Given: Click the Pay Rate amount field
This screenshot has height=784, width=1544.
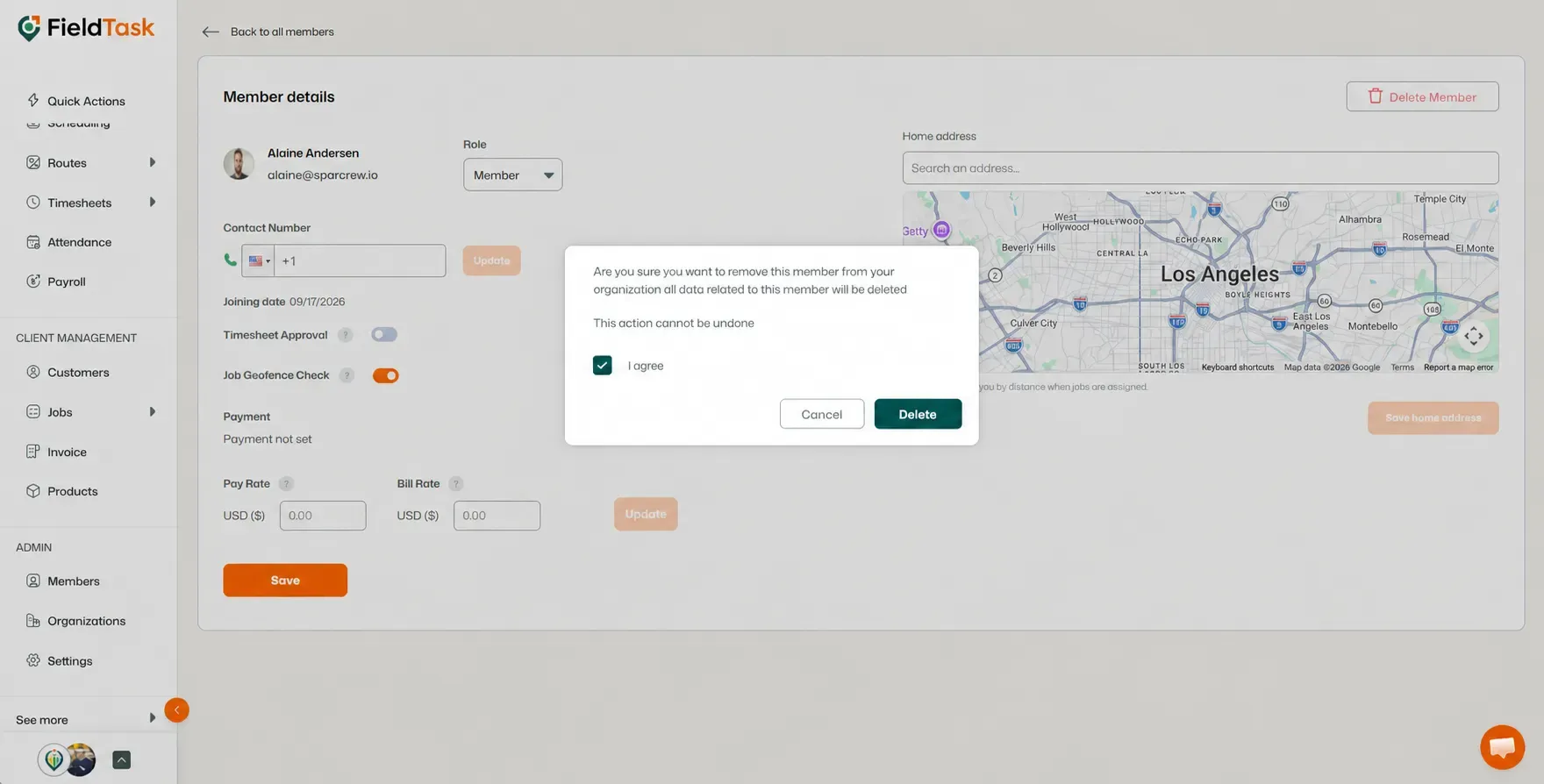Looking at the screenshot, I should point(323,516).
